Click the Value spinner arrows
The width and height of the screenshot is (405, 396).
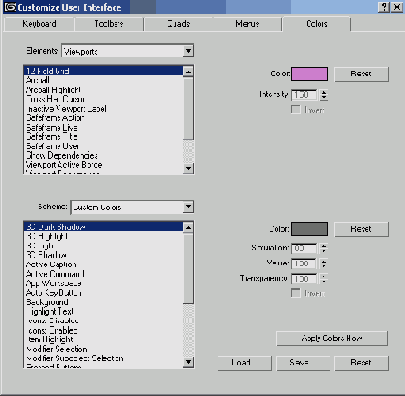point(324,263)
